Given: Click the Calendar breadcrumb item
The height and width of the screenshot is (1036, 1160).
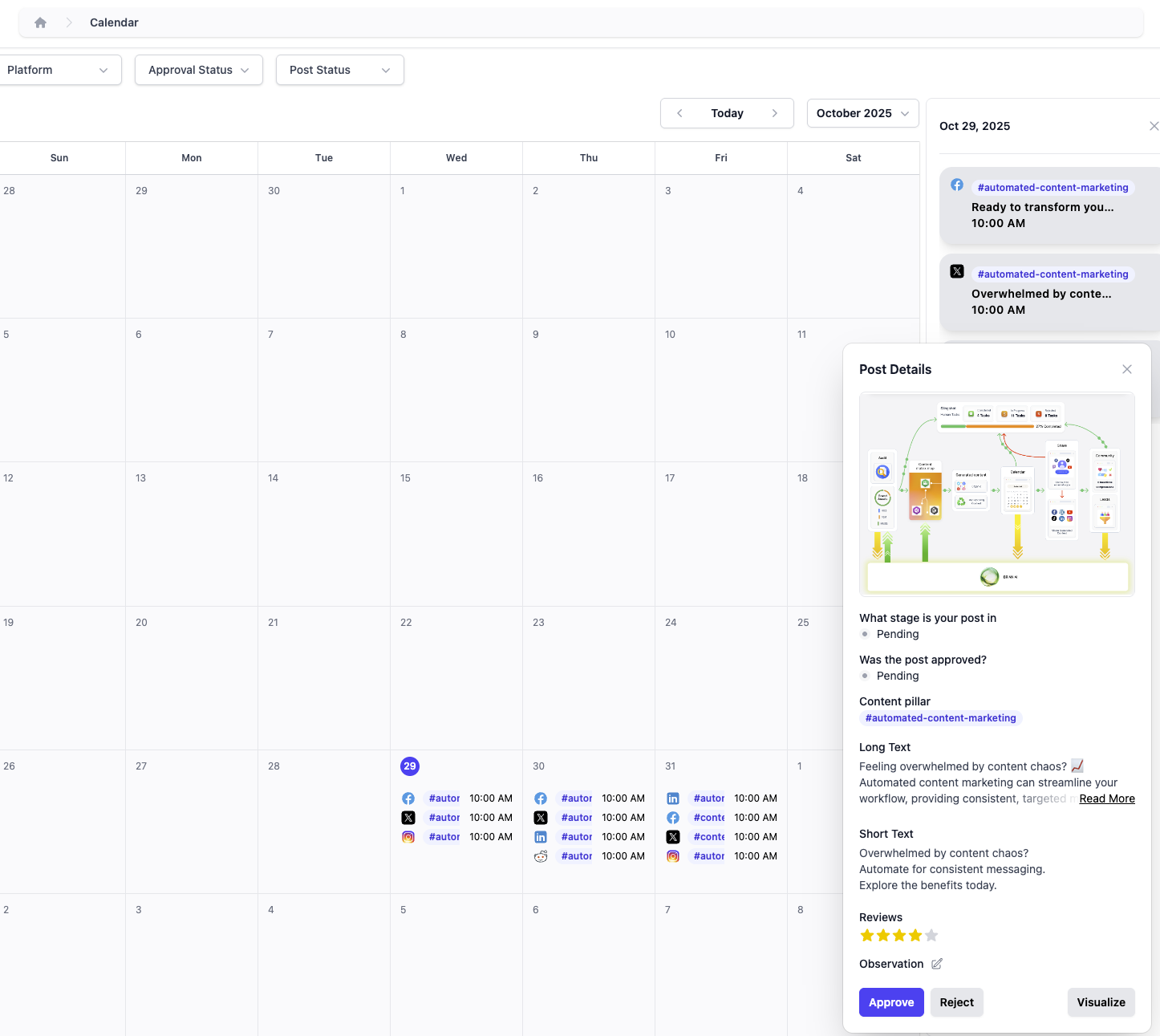Looking at the screenshot, I should point(114,22).
